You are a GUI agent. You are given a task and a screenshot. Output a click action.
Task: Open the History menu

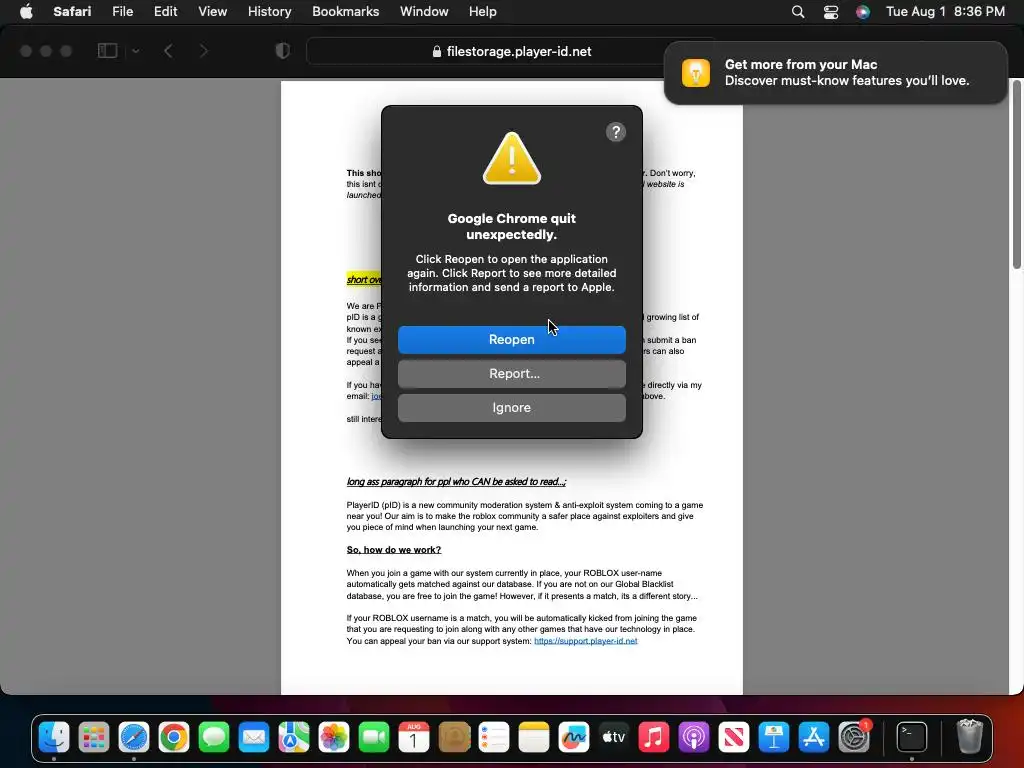(269, 11)
